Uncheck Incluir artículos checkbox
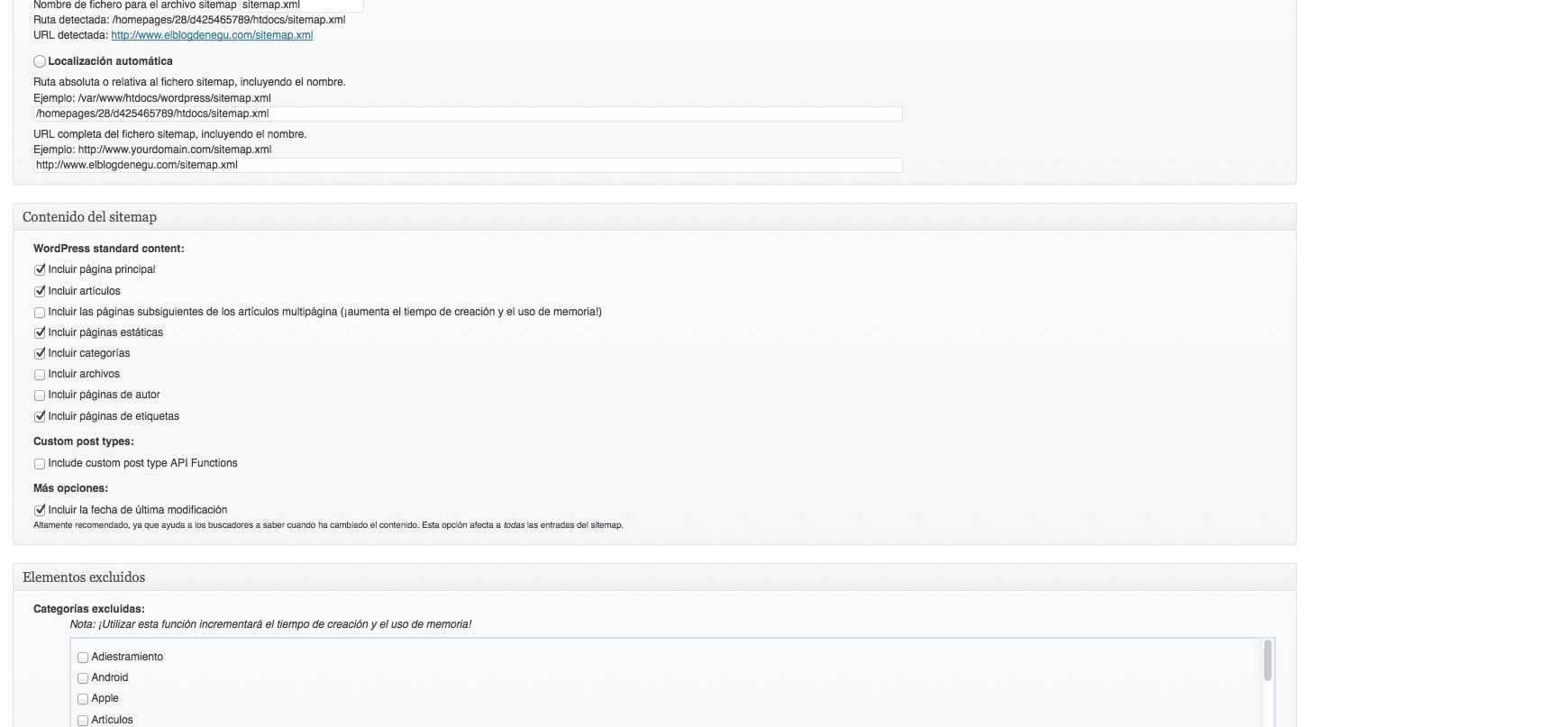The height and width of the screenshot is (727, 1568). tap(40, 291)
